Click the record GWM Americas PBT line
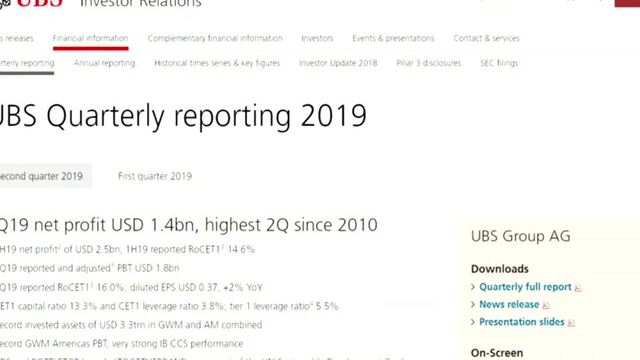Image resolution: width=640 pixels, height=360 pixels. (x=122, y=344)
